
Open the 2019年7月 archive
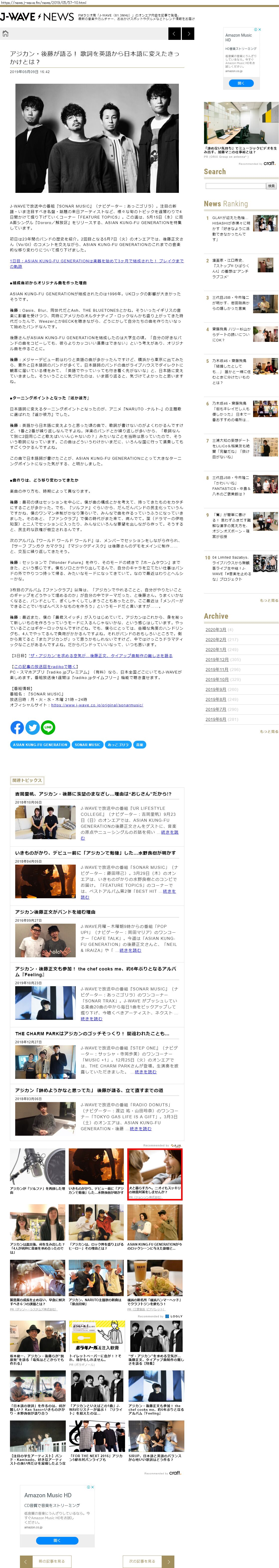click(x=216, y=709)
